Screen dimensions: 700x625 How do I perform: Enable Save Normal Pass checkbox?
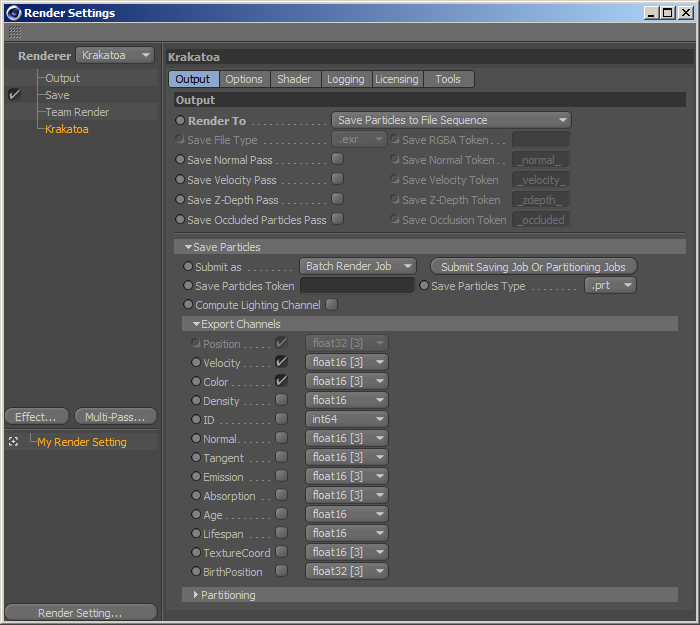pyautogui.click(x=338, y=159)
